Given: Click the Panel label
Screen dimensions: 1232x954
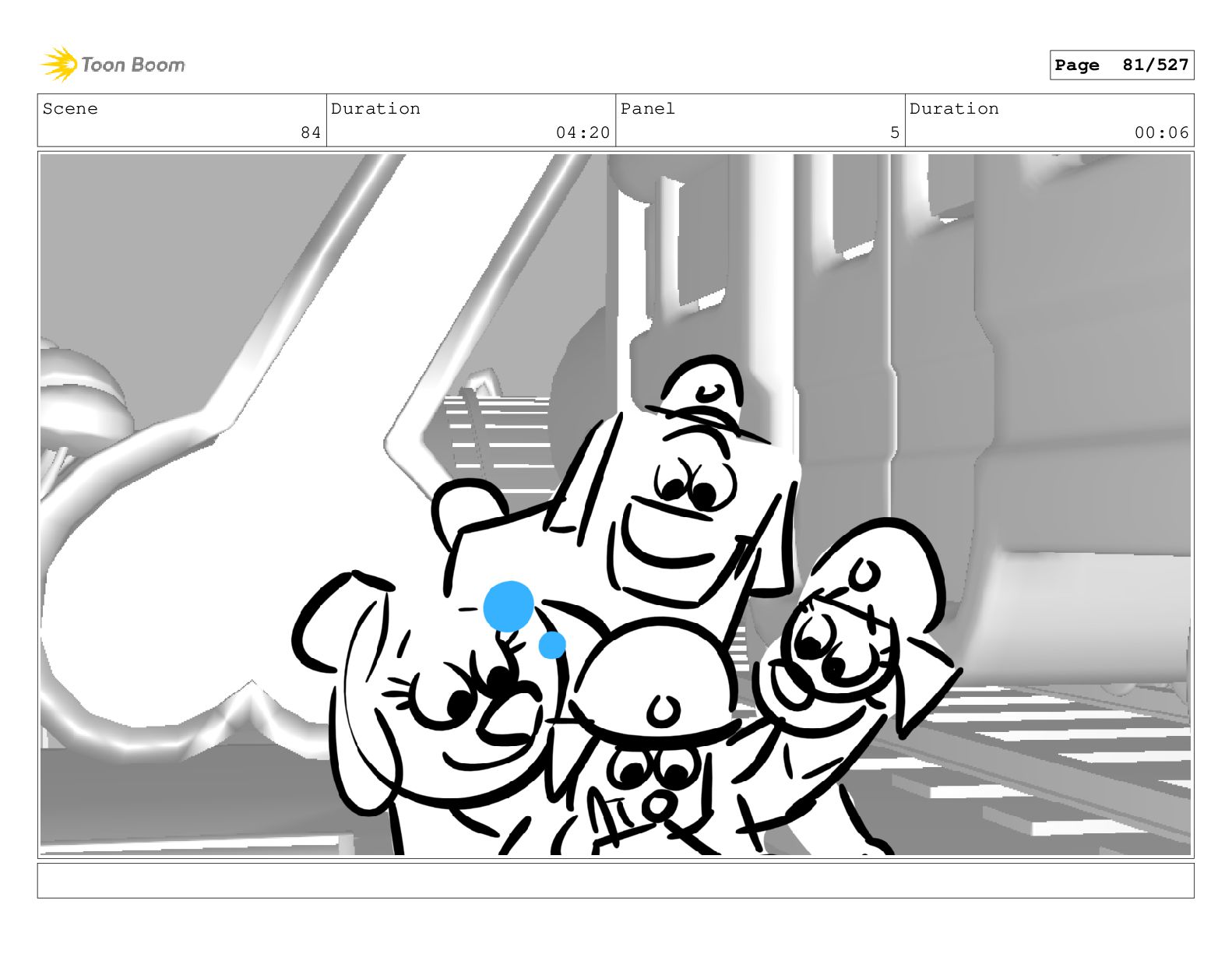Looking at the screenshot, I should click(648, 109).
